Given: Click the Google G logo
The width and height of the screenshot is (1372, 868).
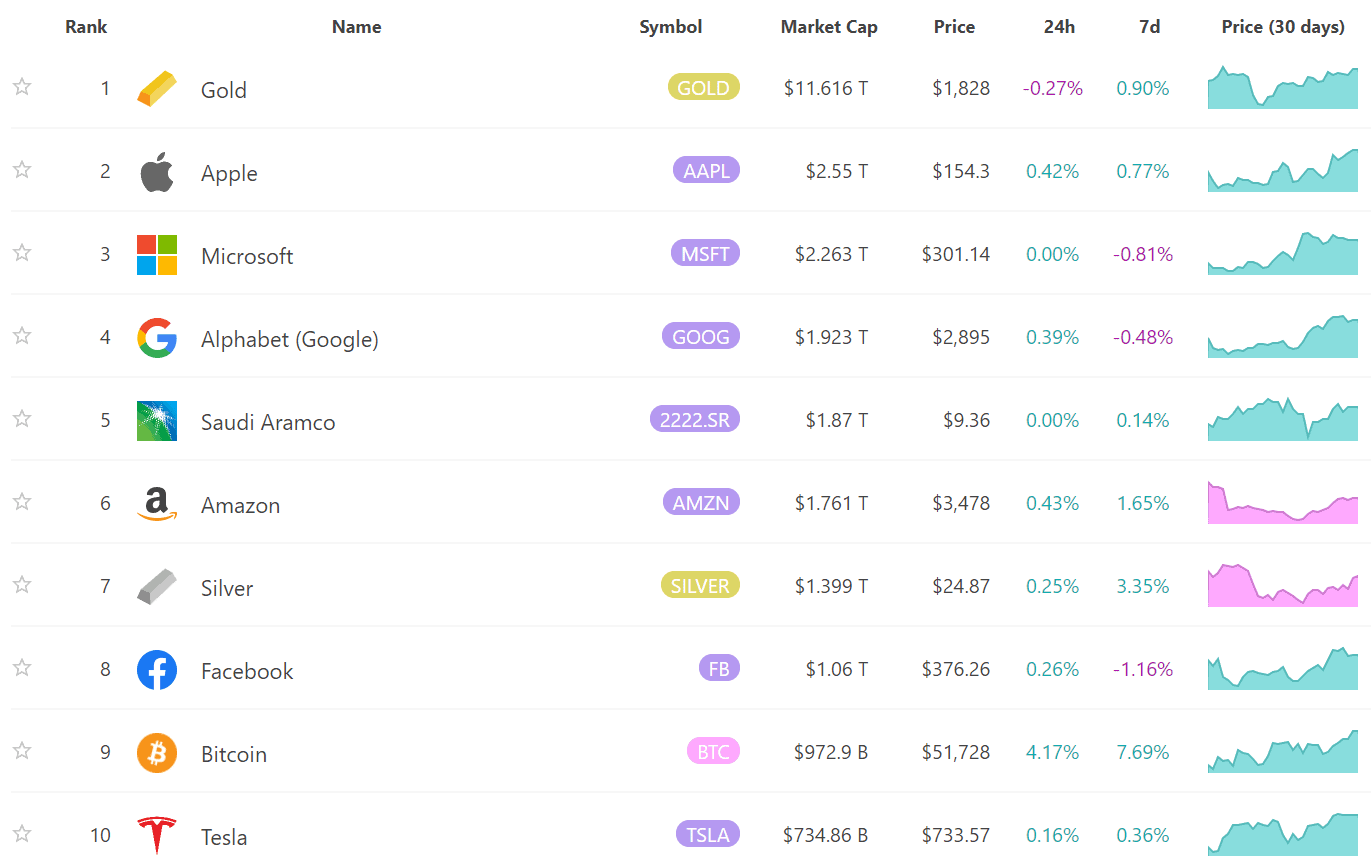Looking at the screenshot, I should point(157,338).
